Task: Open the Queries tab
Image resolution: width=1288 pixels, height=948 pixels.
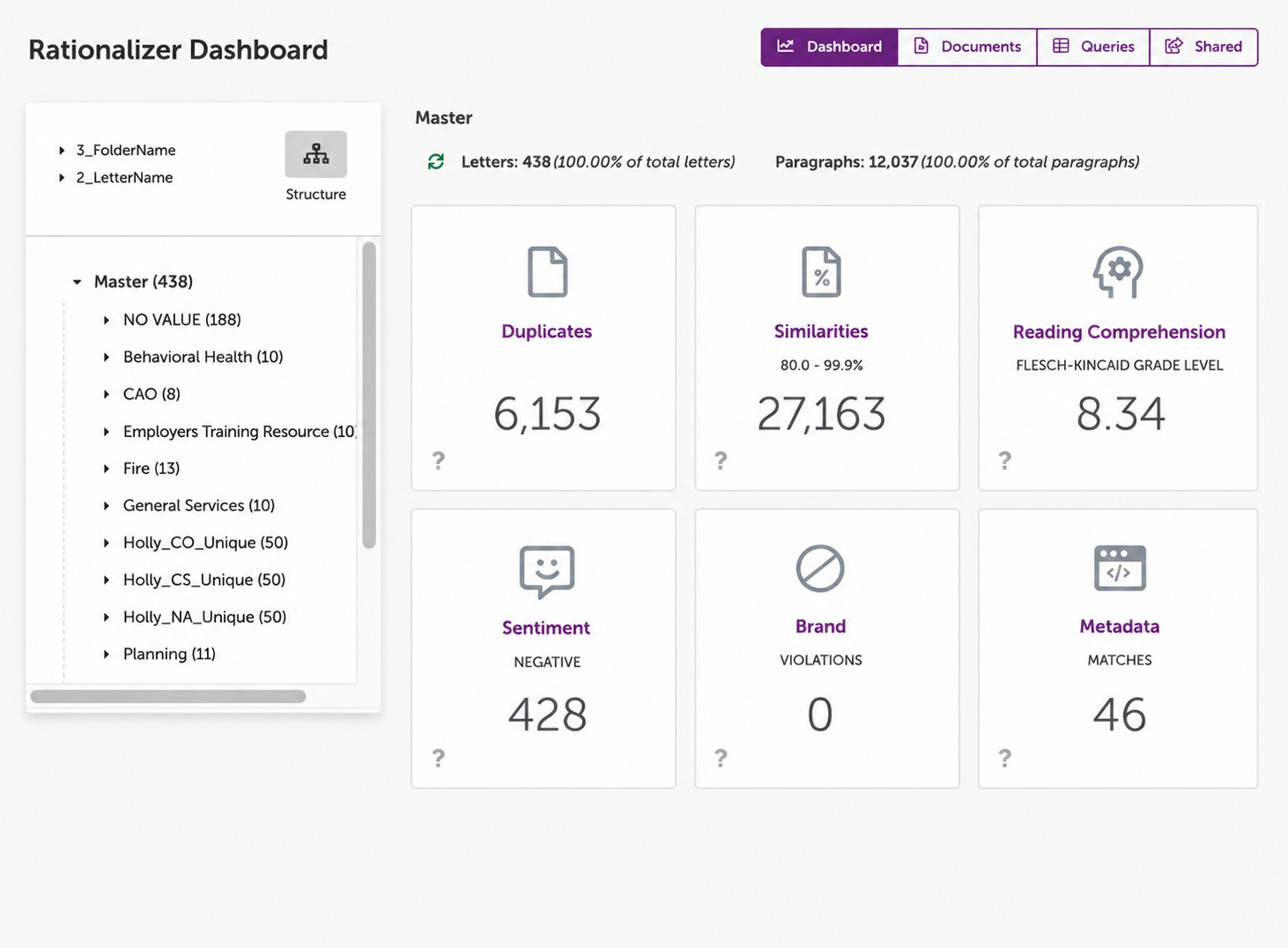Action: click(x=1093, y=47)
